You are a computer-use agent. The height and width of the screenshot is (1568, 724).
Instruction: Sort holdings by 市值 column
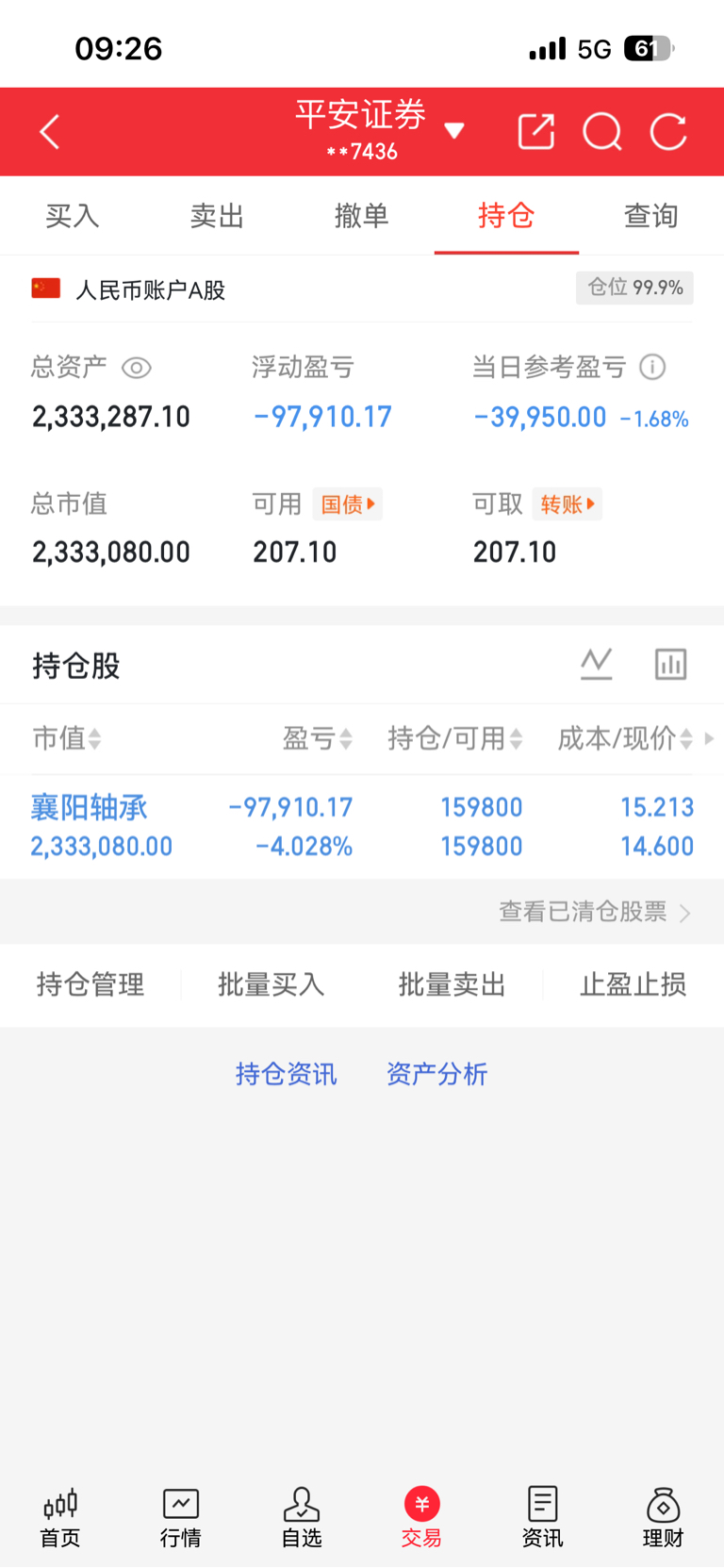67,738
